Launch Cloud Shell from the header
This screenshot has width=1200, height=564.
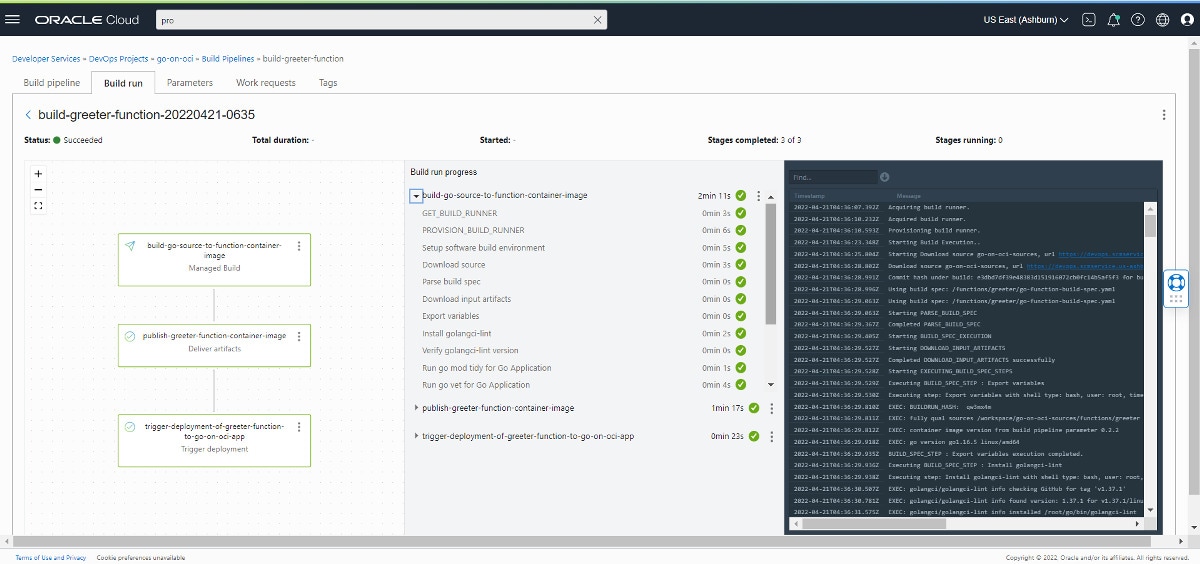click(x=1089, y=19)
